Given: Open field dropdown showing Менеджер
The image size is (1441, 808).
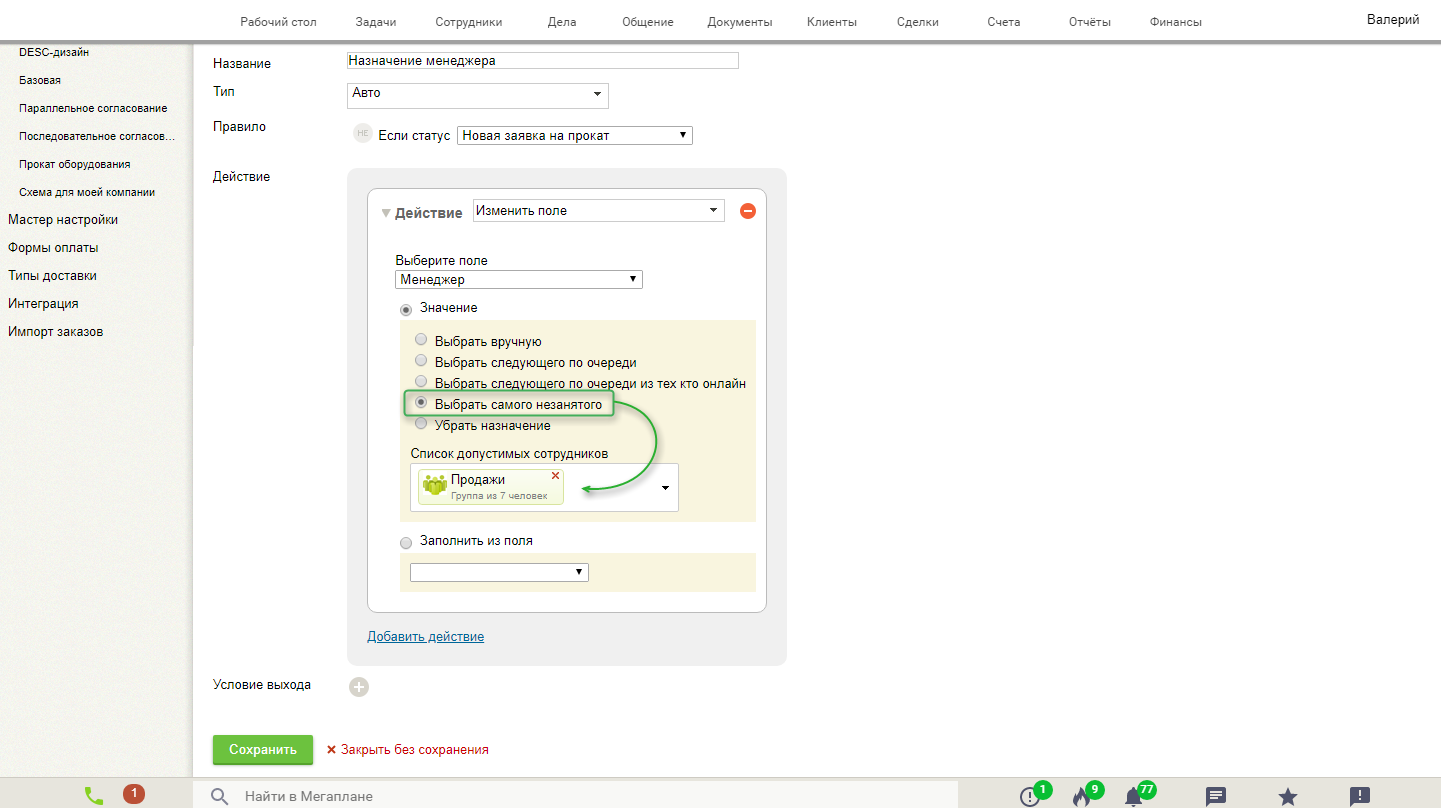Looking at the screenshot, I should click(519, 279).
